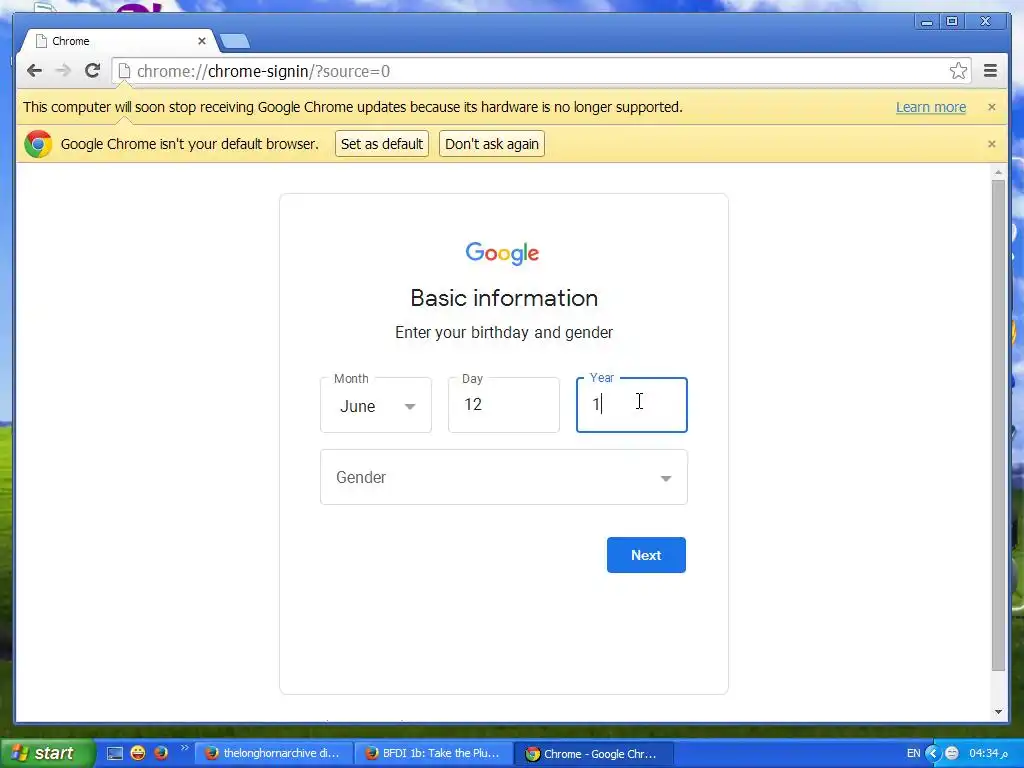Click the taskbar clock showing 04:34
Viewport: 1024px width, 768px height.
point(988,753)
